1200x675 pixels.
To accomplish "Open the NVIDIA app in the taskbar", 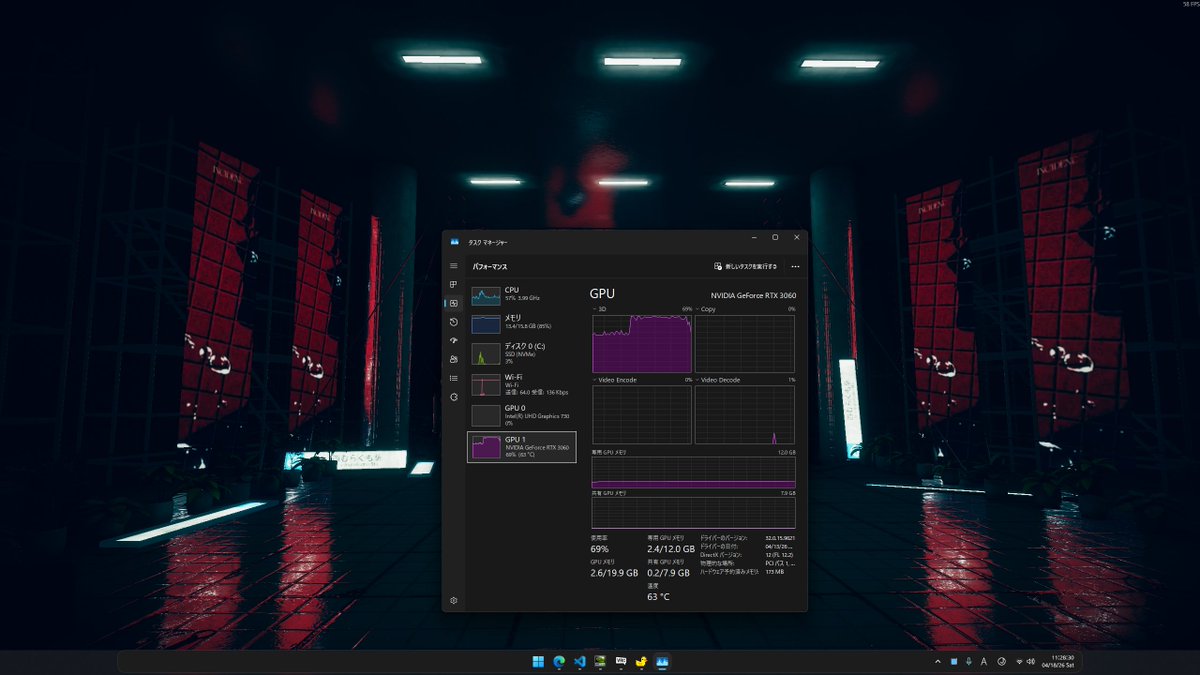I will pyautogui.click(x=600, y=661).
